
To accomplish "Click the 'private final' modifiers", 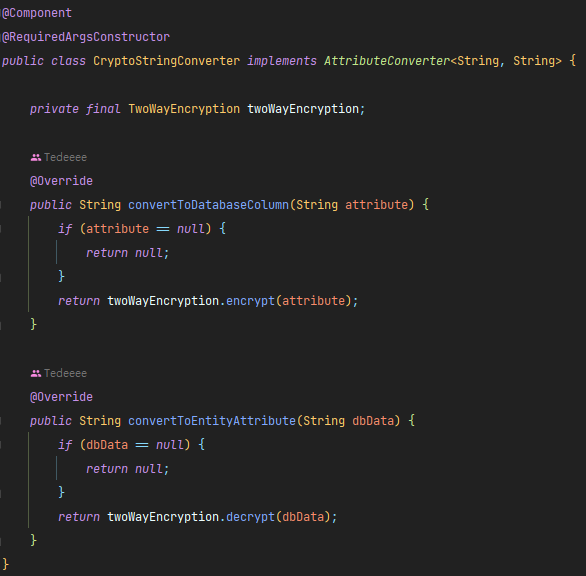I will (x=75, y=109).
